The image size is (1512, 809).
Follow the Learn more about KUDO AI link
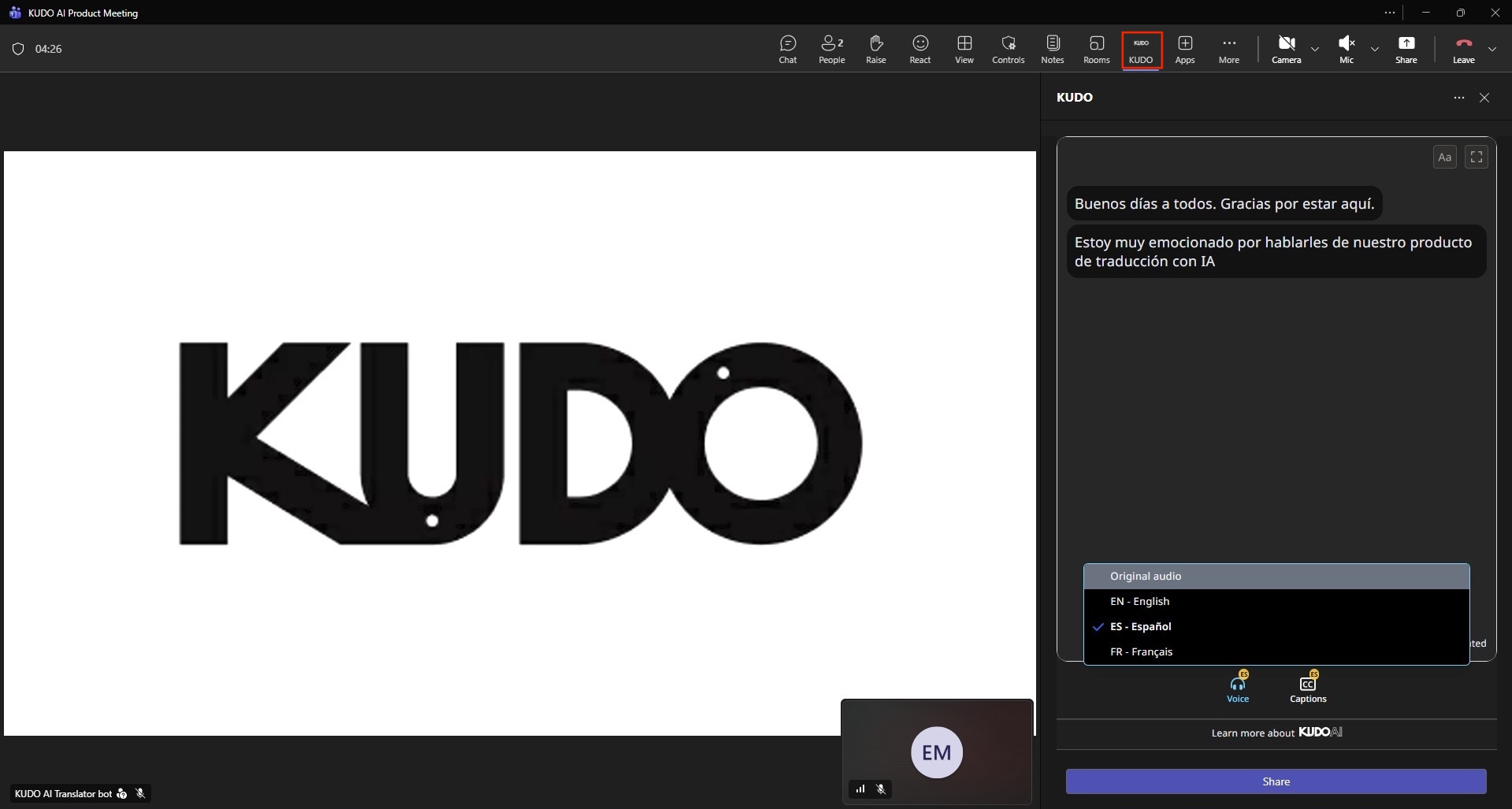pos(1276,733)
